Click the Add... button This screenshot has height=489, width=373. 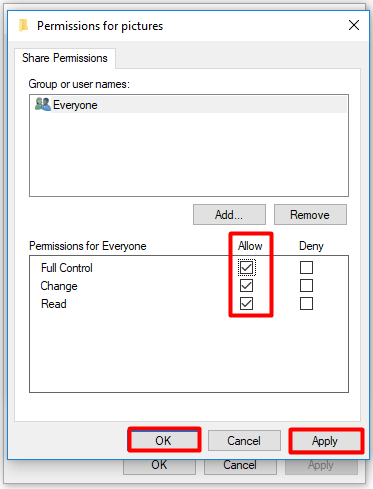[229, 215]
